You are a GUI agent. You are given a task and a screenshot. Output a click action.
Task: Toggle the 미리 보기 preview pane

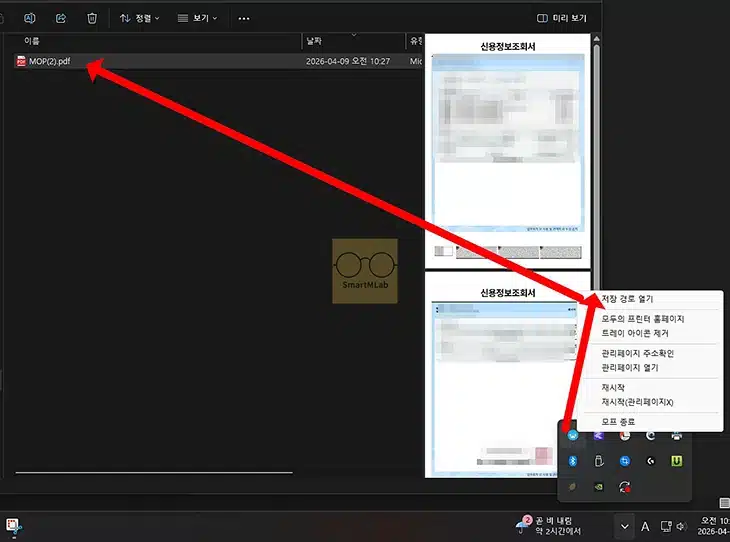click(561, 18)
